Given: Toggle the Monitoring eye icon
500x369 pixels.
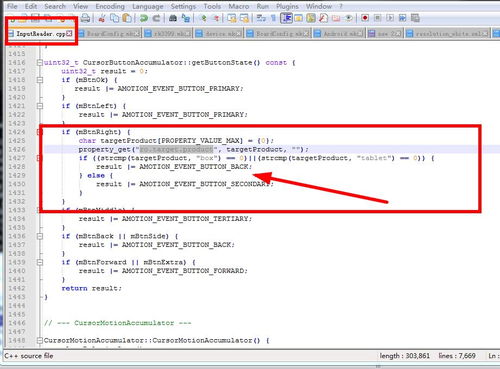Looking at the screenshot, I should pyautogui.click(x=348, y=18).
